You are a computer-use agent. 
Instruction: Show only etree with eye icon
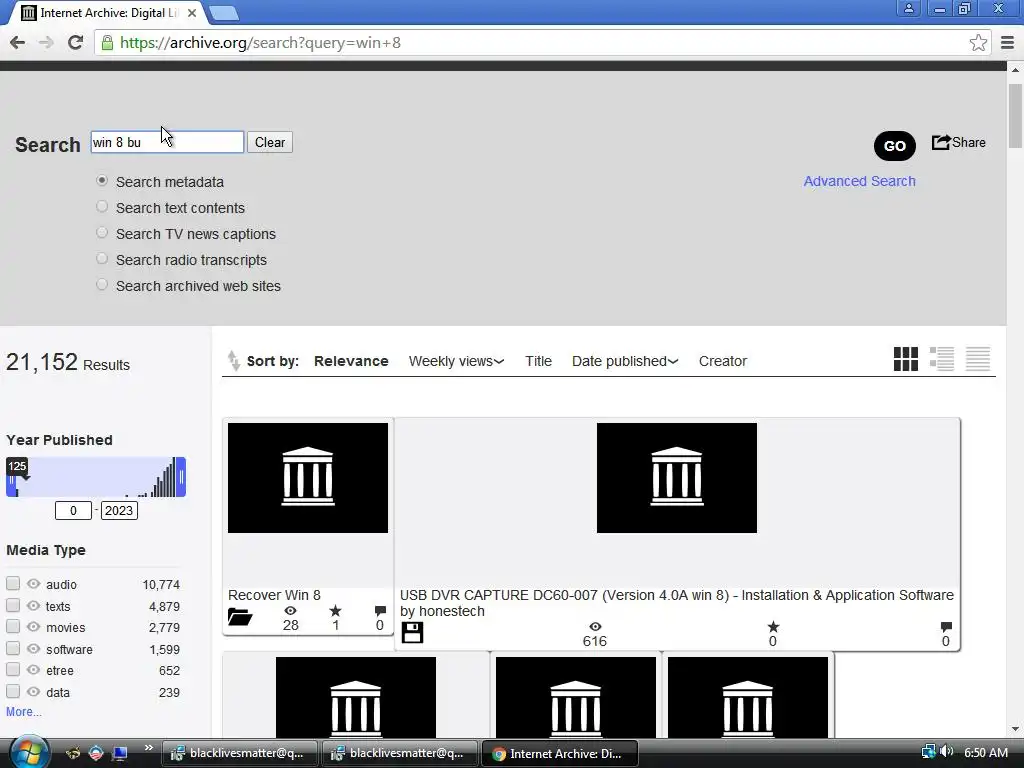[34, 670]
